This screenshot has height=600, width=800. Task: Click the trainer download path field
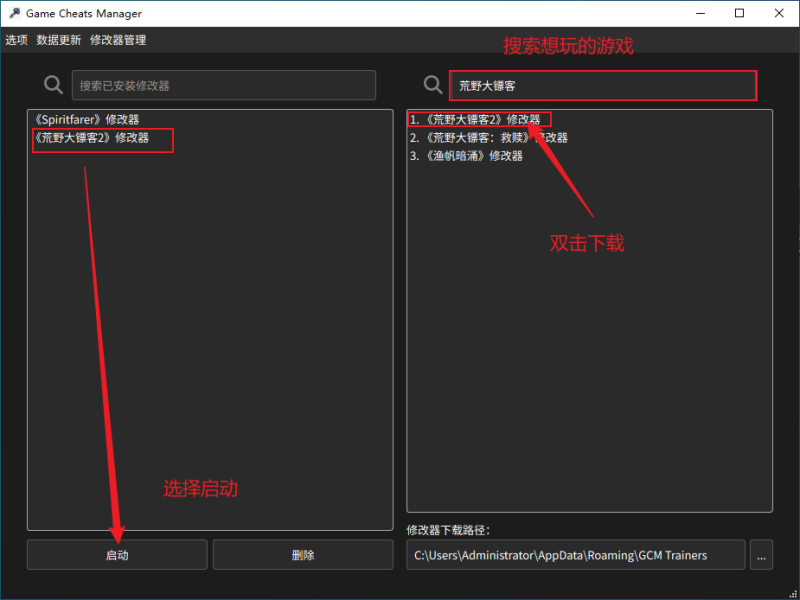(575, 554)
